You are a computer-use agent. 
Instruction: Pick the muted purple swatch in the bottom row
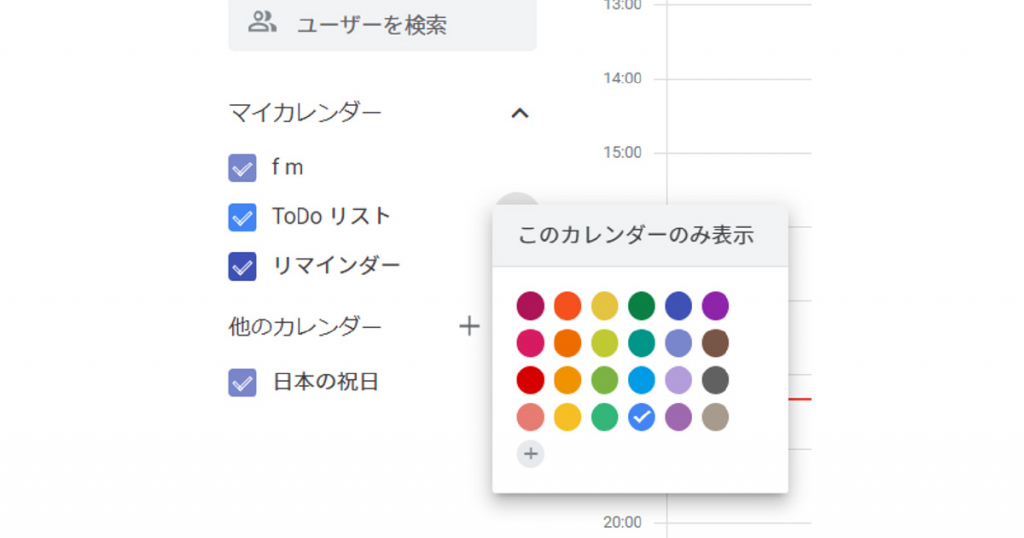coord(679,417)
